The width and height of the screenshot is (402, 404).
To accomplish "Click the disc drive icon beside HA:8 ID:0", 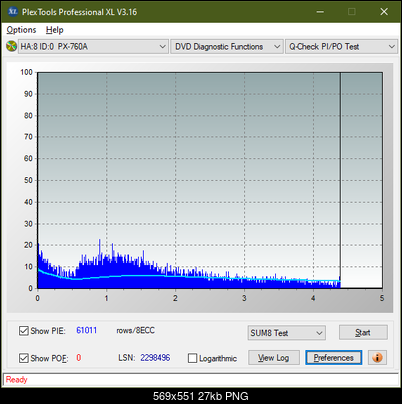I will point(11,46).
